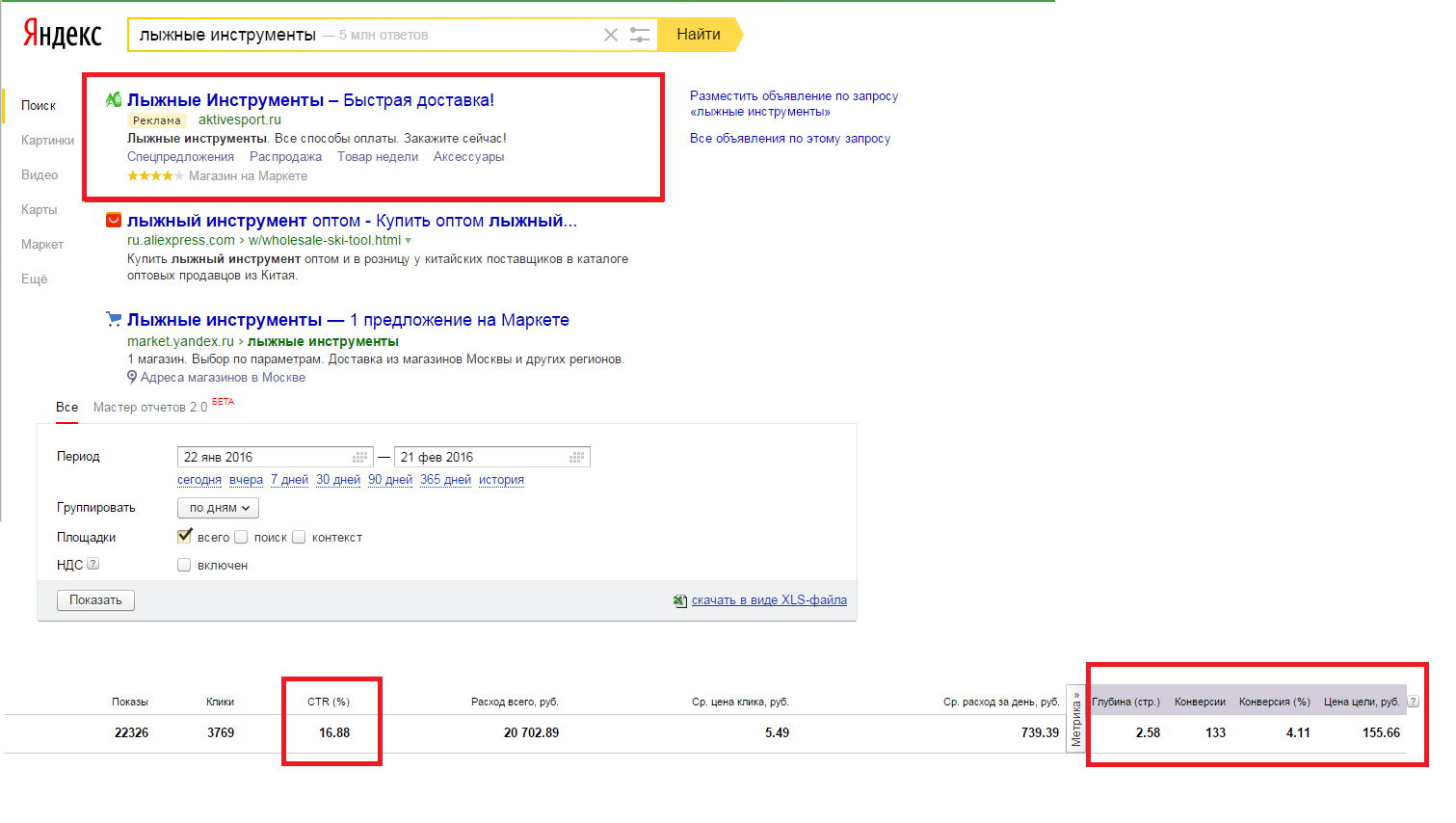This screenshot has height=823, width=1456.
Task: Select the Поиск sidebar tab
Action: (39, 105)
